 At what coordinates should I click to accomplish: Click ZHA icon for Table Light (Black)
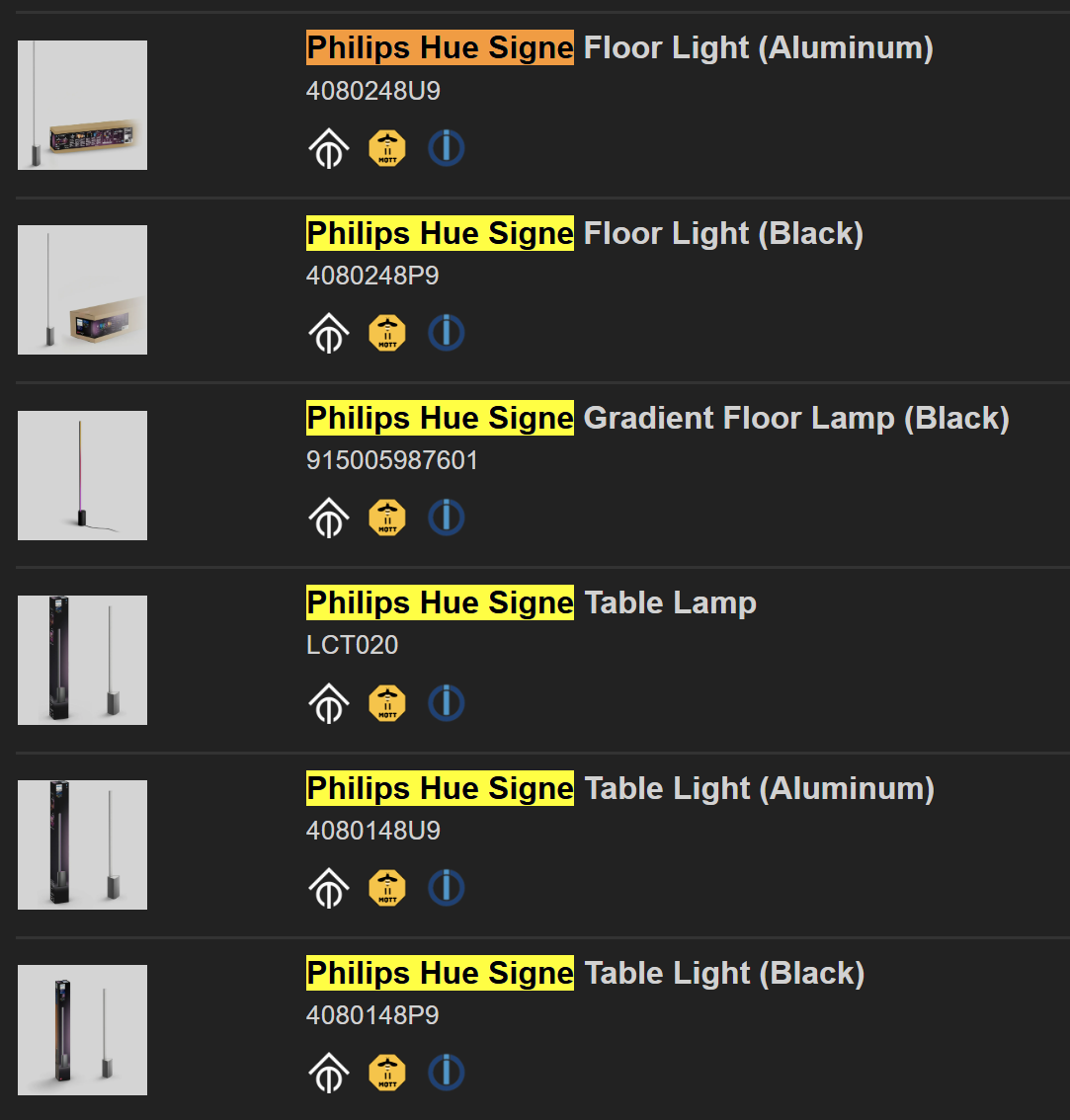[329, 1073]
